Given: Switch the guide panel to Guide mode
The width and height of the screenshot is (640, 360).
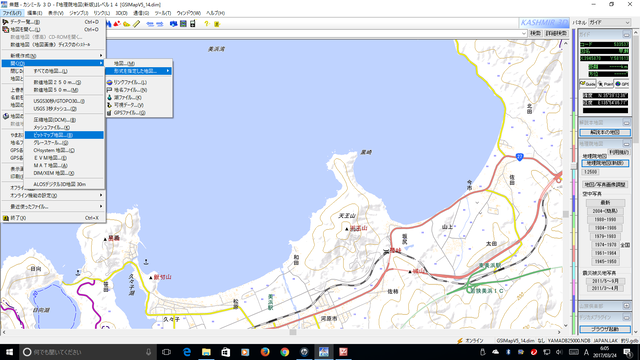Looking at the screenshot, I should coord(588,84).
